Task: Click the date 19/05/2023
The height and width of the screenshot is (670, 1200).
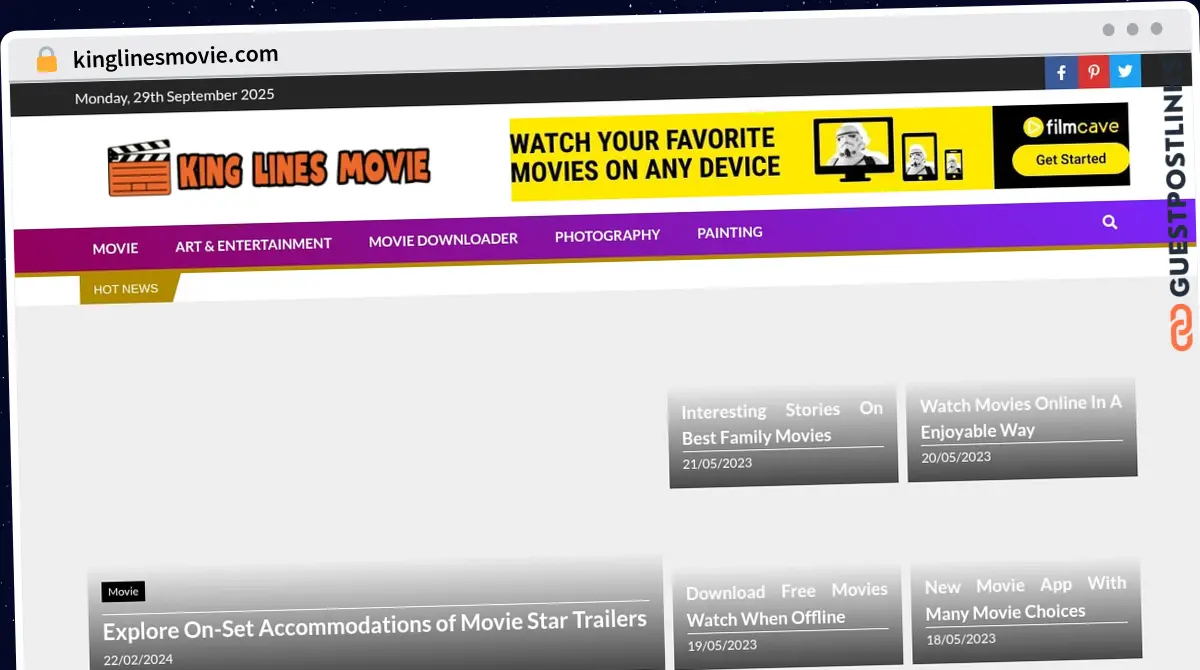Action: [x=722, y=645]
